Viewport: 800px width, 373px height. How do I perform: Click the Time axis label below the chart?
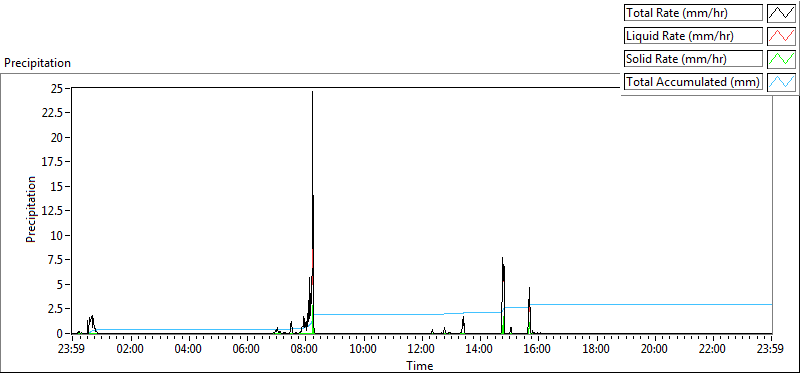(420, 365)
